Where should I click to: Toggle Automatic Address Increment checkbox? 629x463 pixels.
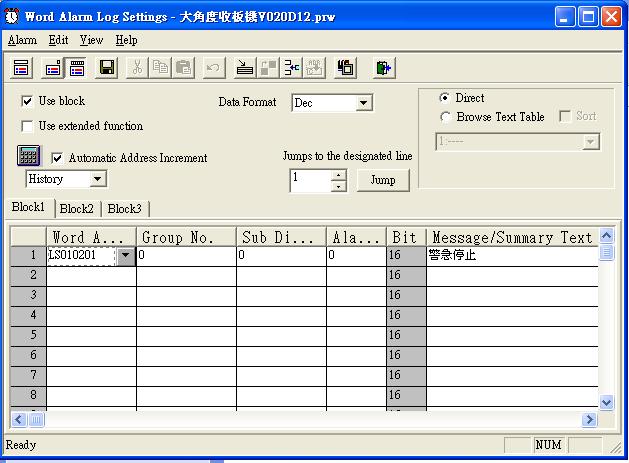(x=56, y=158)
